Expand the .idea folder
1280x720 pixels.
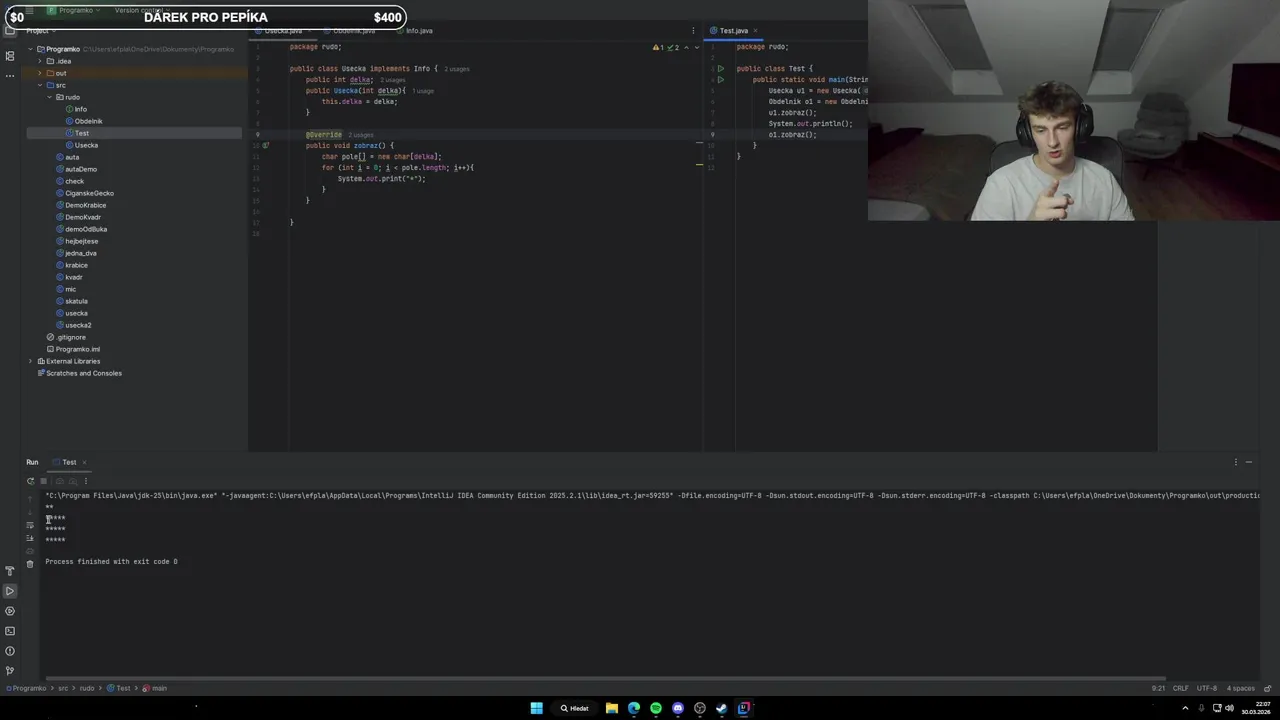[40, 61]
